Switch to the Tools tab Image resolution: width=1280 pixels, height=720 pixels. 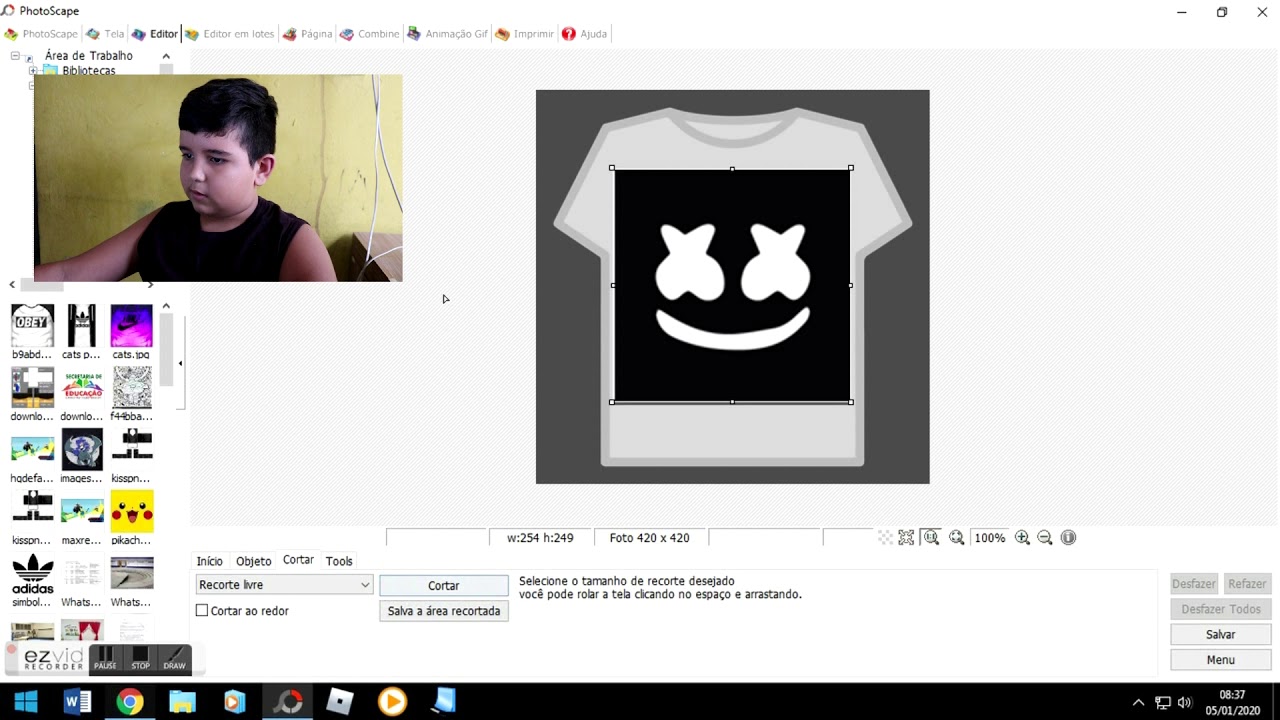coord(339,561)
